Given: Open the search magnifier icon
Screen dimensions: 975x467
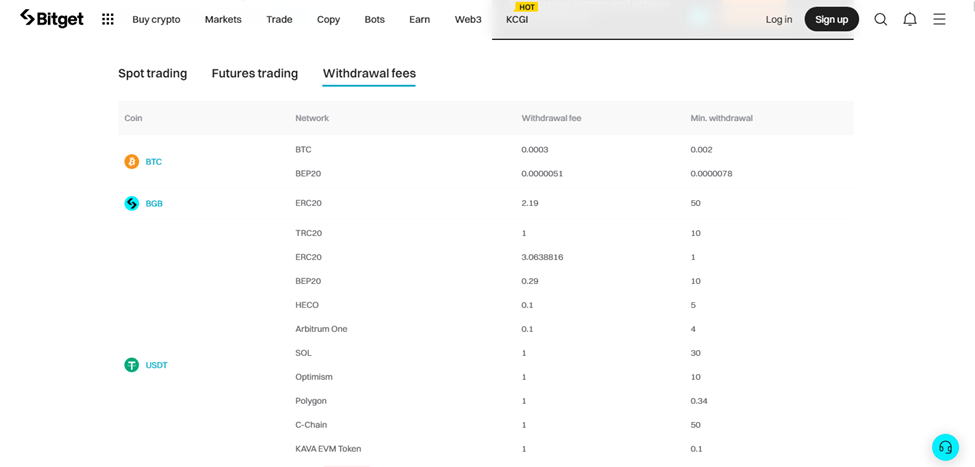Looking at the screenshot, I should click(880, 19).
